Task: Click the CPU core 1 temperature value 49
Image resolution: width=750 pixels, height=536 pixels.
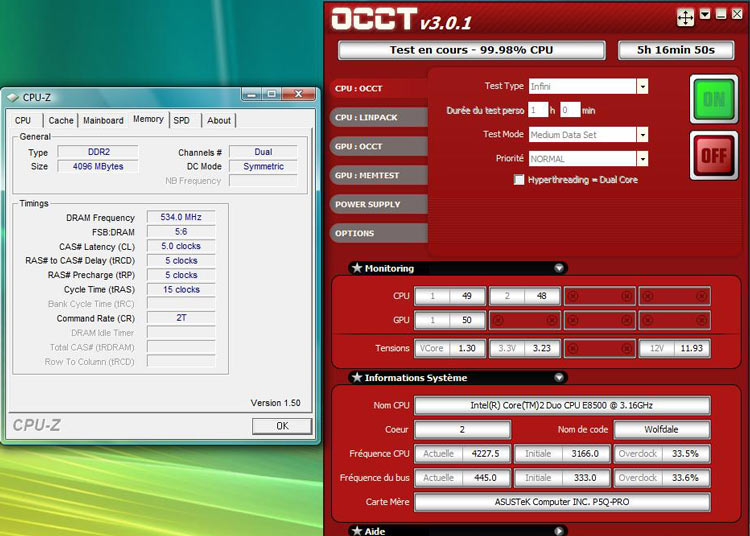Action: pos(467,296)
